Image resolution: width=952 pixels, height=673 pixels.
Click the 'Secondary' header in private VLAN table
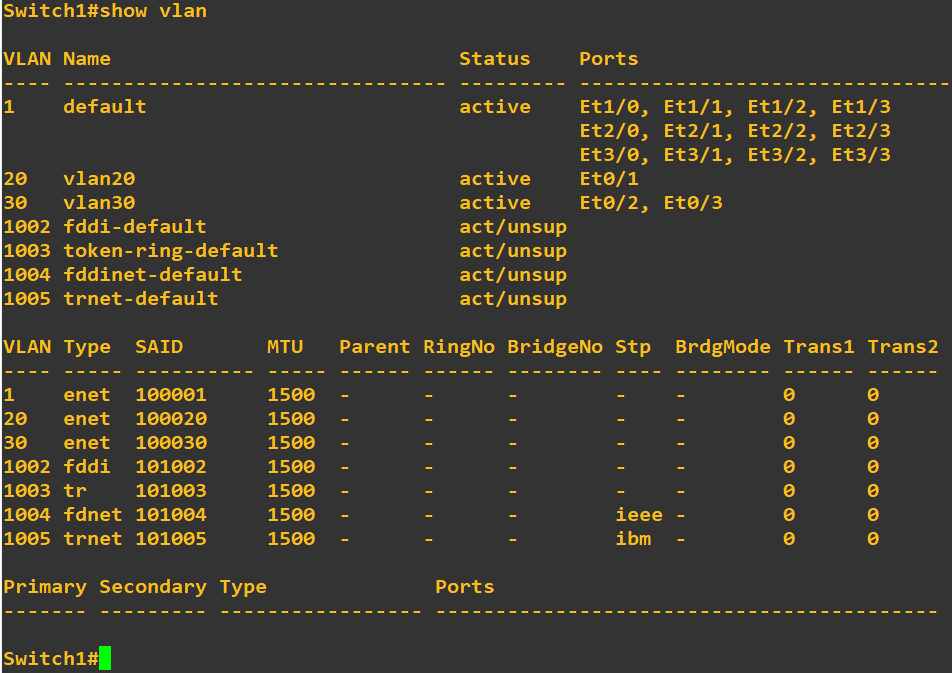click(x=153, y=587)
